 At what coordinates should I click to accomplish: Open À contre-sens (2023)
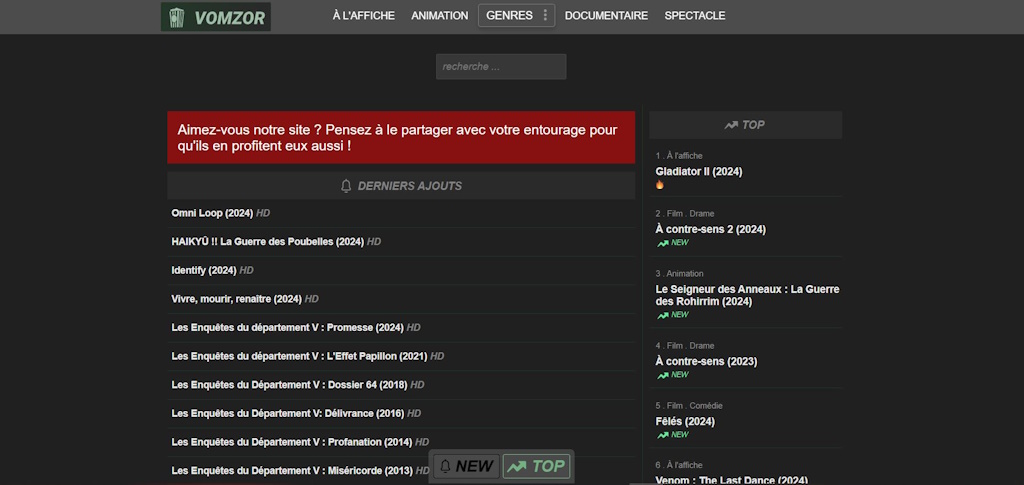(x=706, y=361)
